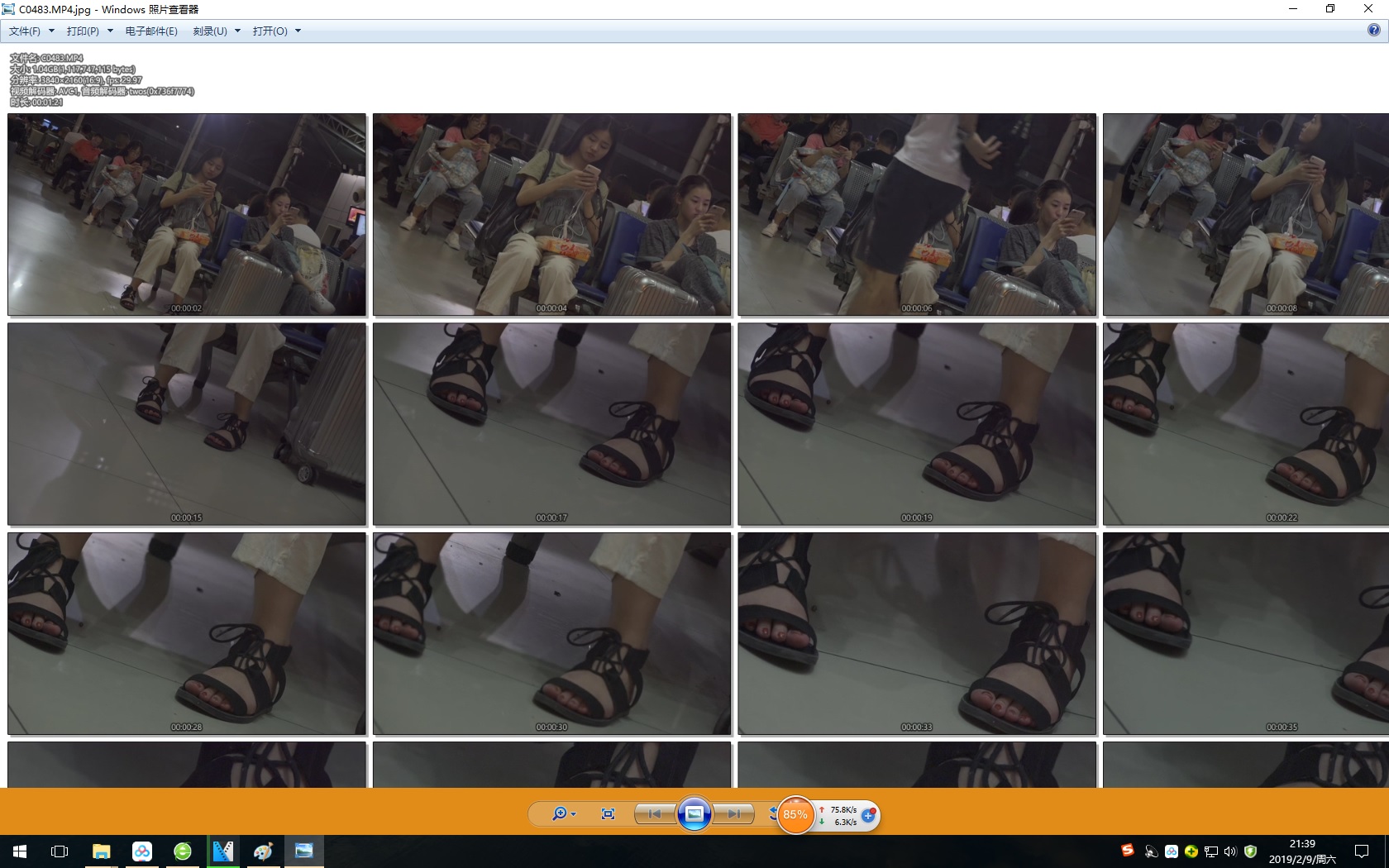This screenshot has height=868, width=1389.
Task: Click the orange 85% memory accelerator ball
Action: click(x=795, y=815)
